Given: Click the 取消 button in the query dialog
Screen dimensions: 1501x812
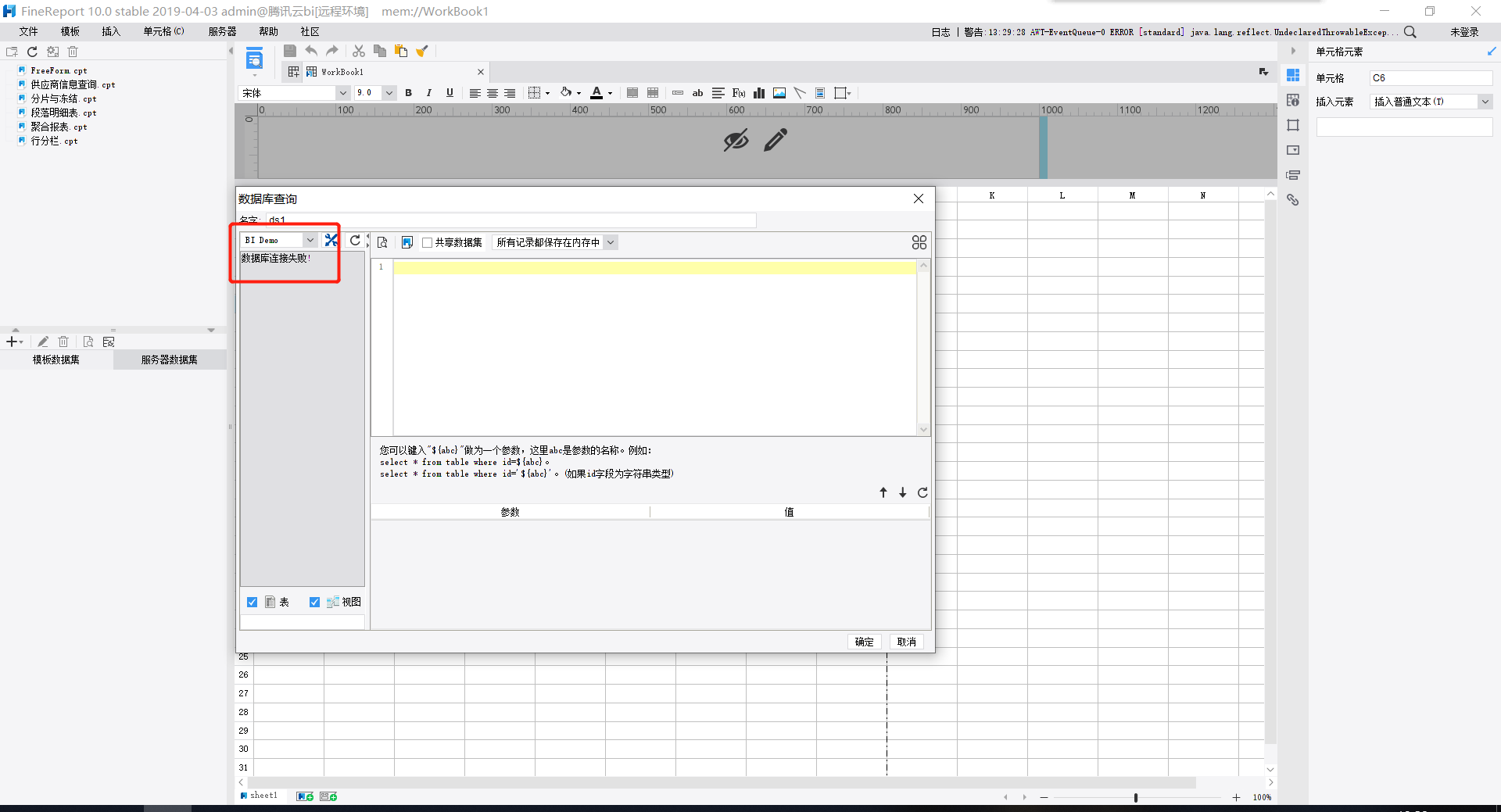Looking at the screenshot, I should 907,642.
